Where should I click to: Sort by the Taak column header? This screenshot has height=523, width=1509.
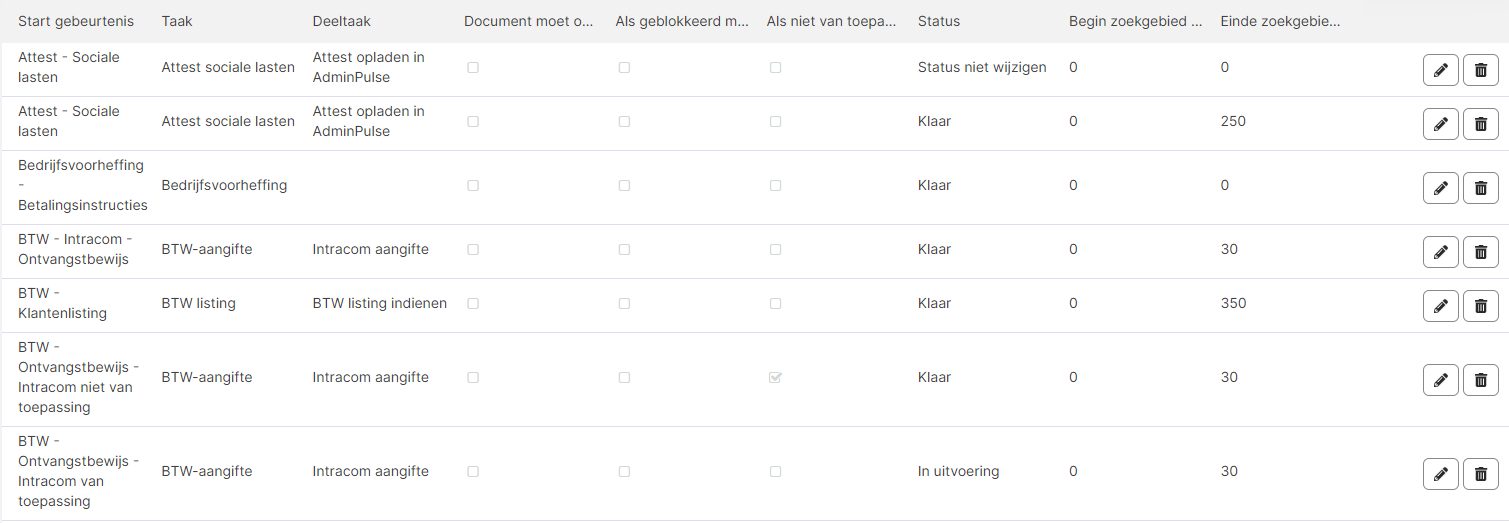click(177, 21)
